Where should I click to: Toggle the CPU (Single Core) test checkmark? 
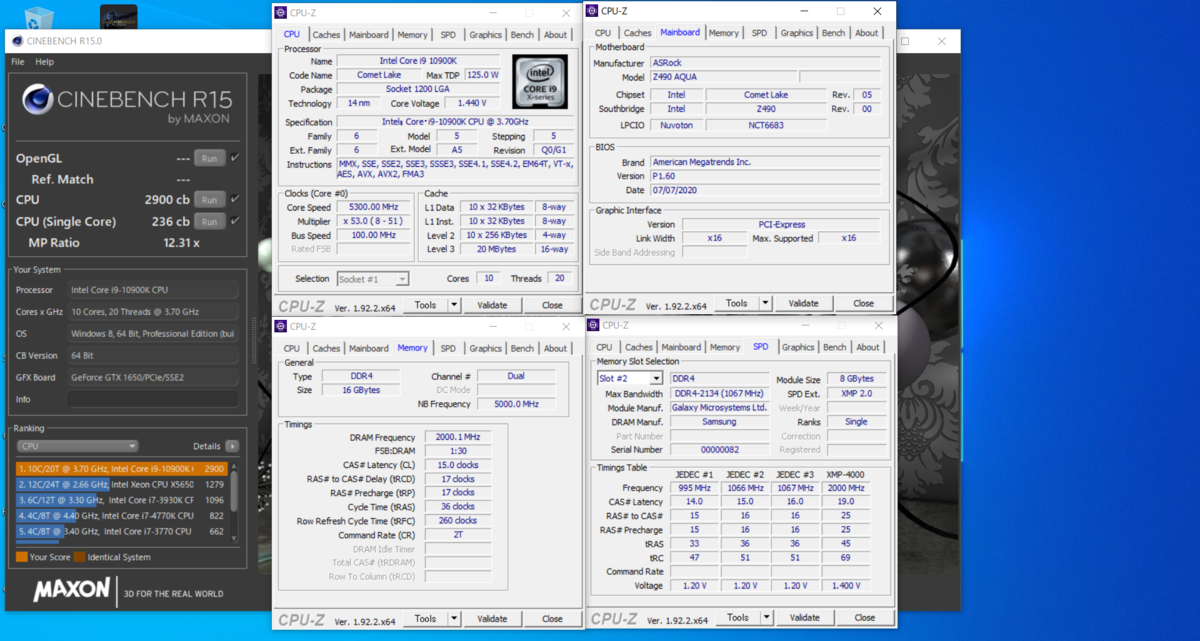(235, 221)
